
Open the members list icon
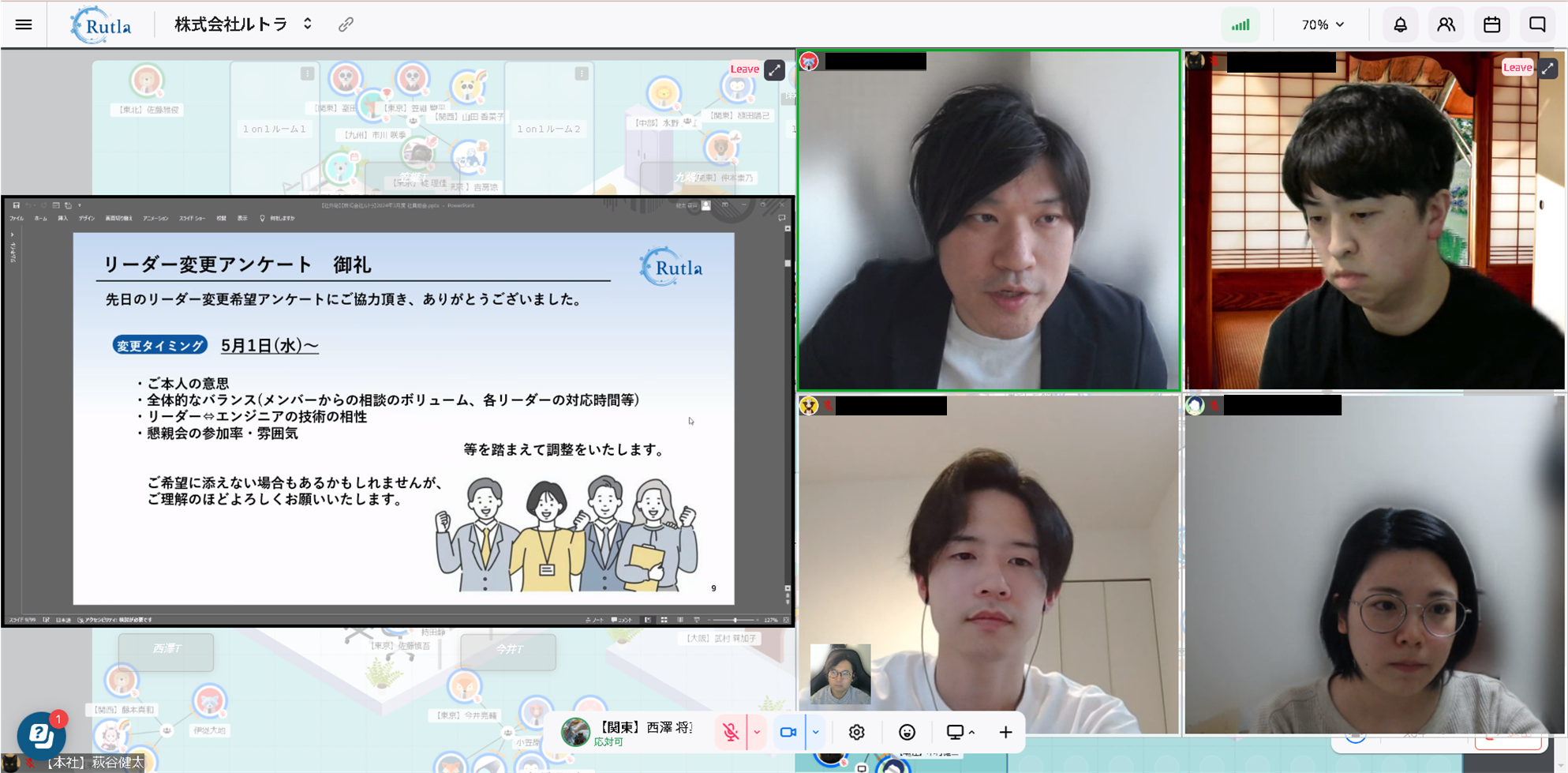tap(1446, 24)
